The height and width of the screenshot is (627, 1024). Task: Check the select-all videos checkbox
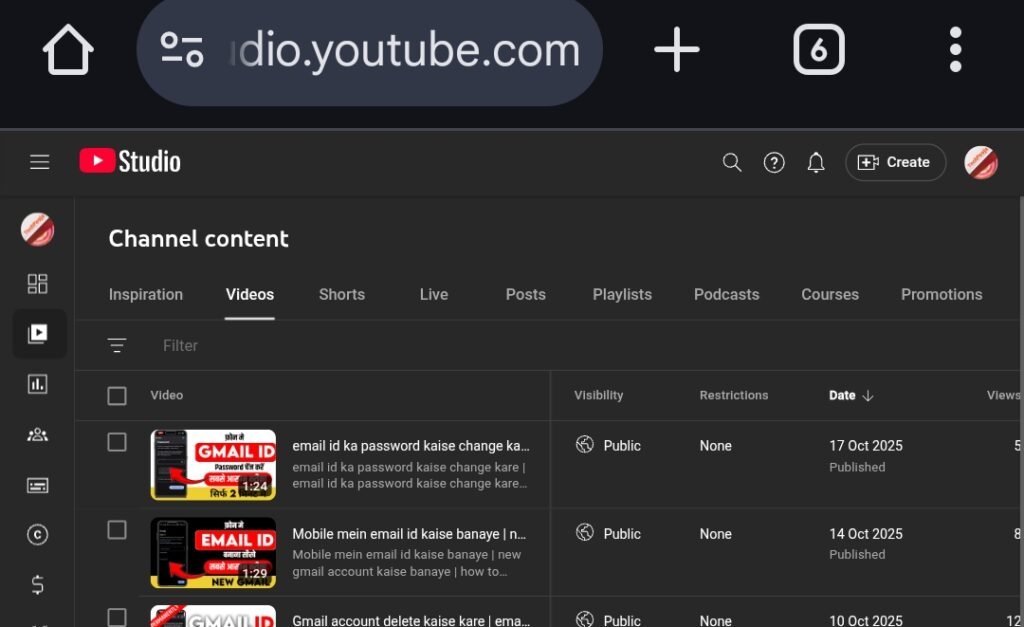coord(116,395)
